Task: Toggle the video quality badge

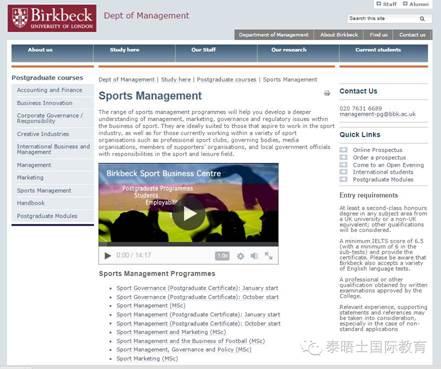Action: click(222, 256)
